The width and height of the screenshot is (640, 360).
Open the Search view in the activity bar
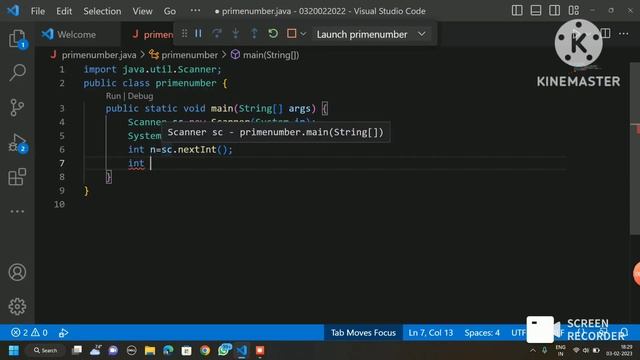[x=17, y=73]
